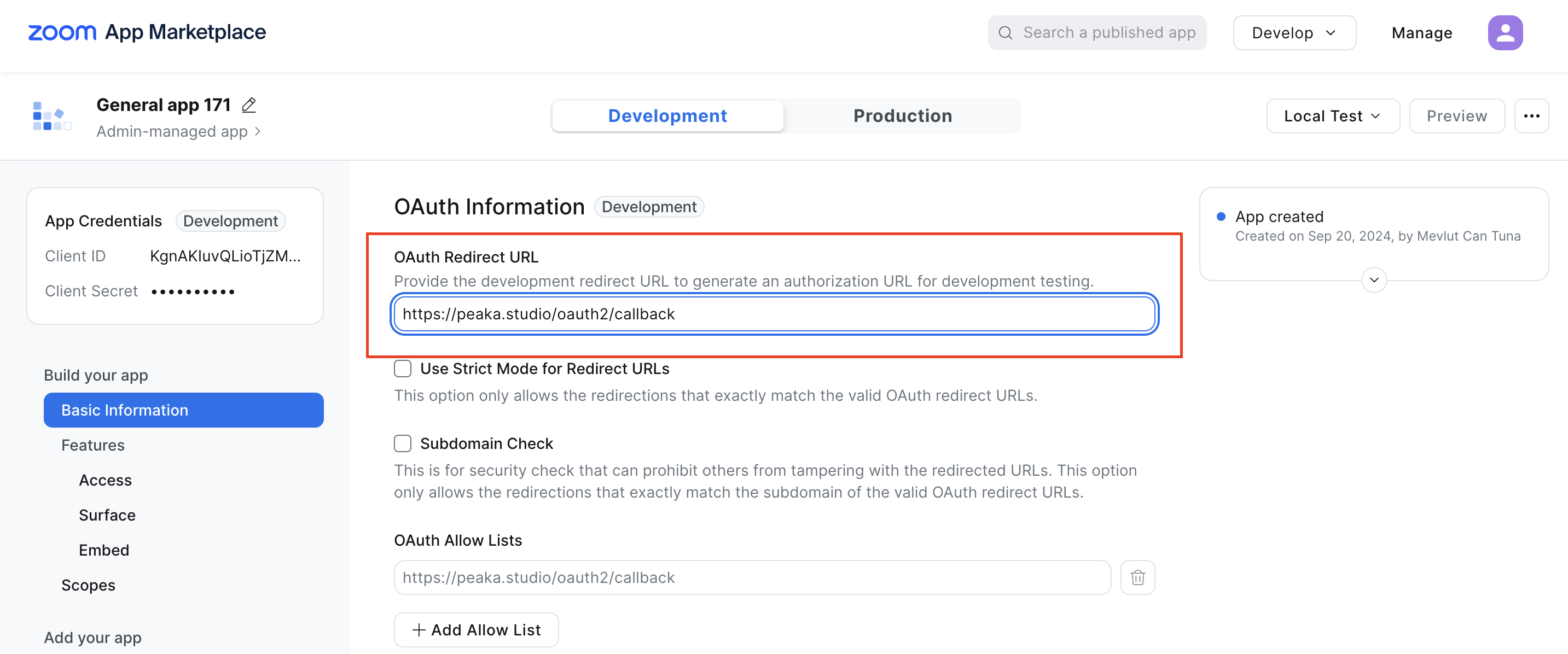Open Surface under Features
1568x654 pixels.
point(107,515)
